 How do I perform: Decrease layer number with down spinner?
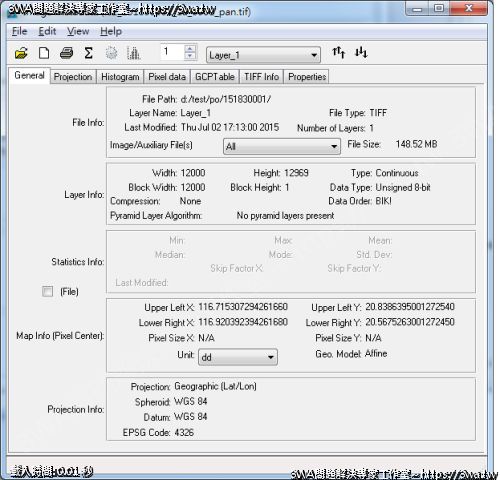[190, 56]
